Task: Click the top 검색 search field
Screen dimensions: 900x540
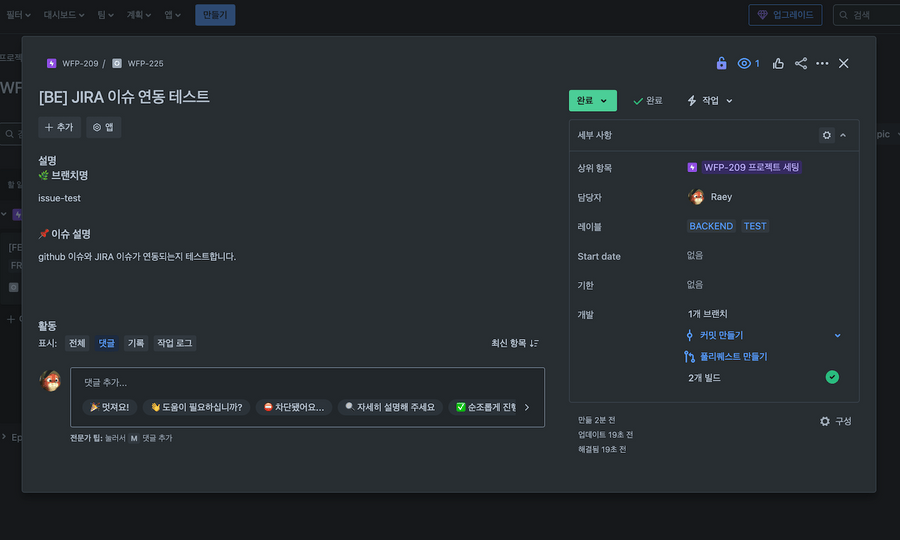Action: pos(866,15)
